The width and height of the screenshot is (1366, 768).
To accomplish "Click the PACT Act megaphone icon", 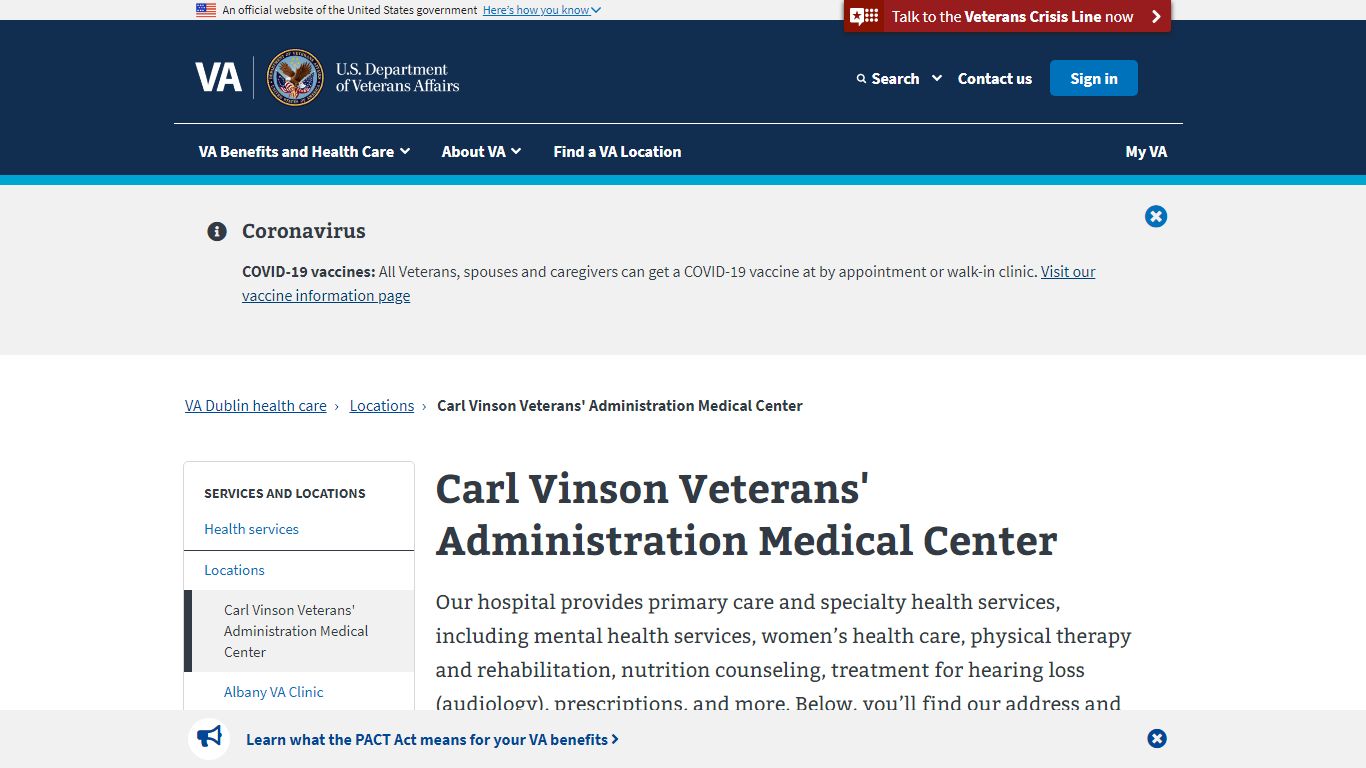I will click(x=209, y=738).
